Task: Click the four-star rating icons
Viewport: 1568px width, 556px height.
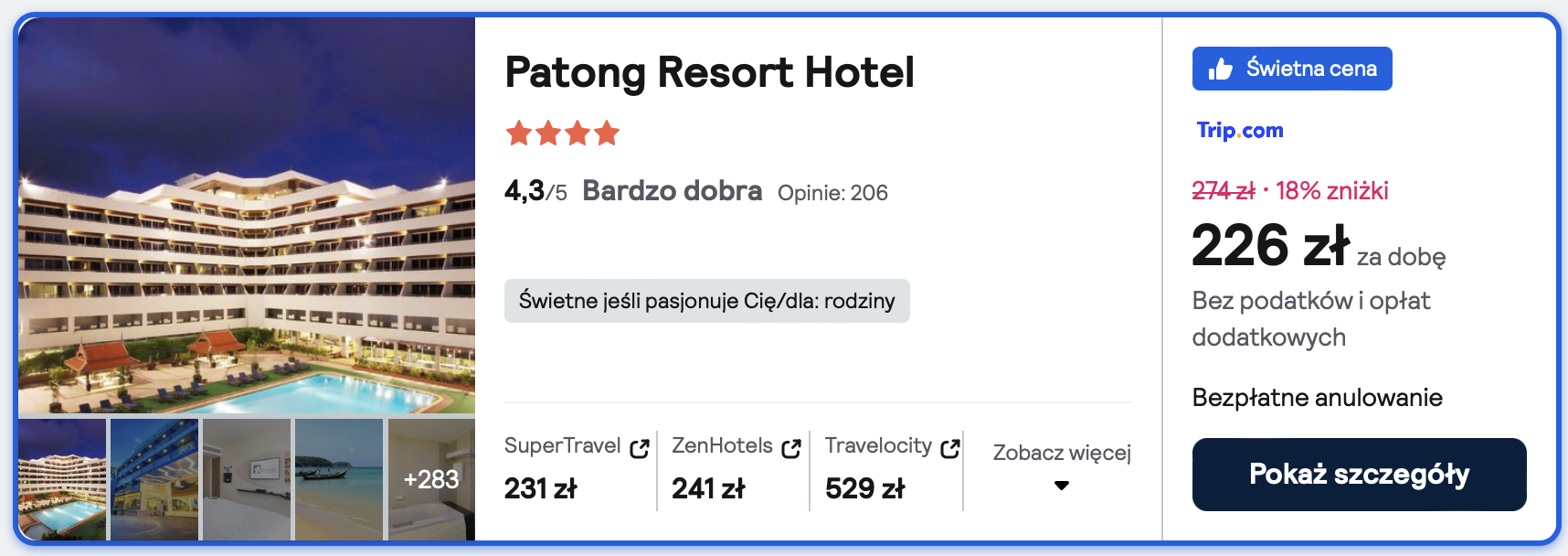Action: tap(562, 134)
